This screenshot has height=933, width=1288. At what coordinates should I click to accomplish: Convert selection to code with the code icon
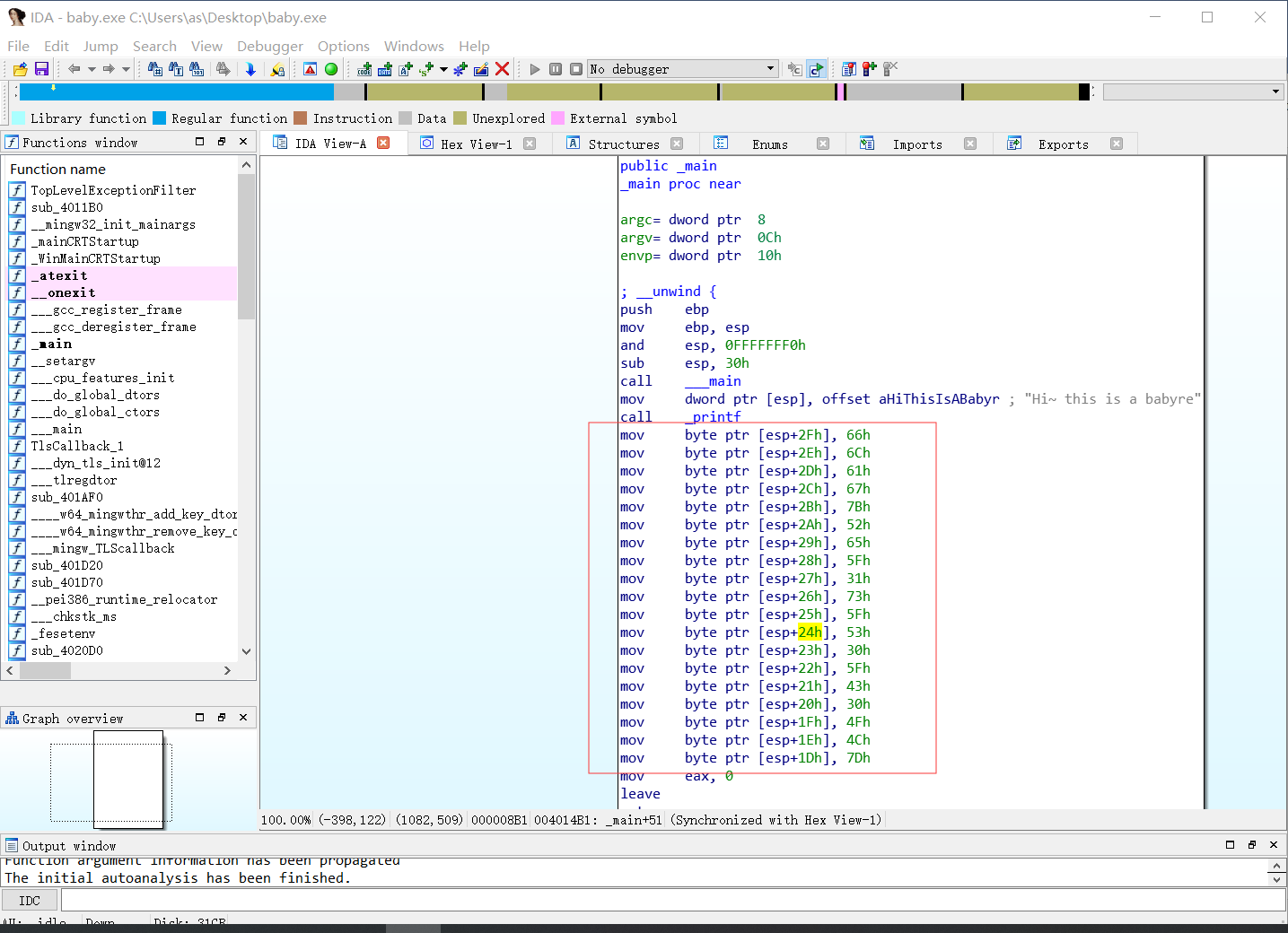tap(364, 68)
